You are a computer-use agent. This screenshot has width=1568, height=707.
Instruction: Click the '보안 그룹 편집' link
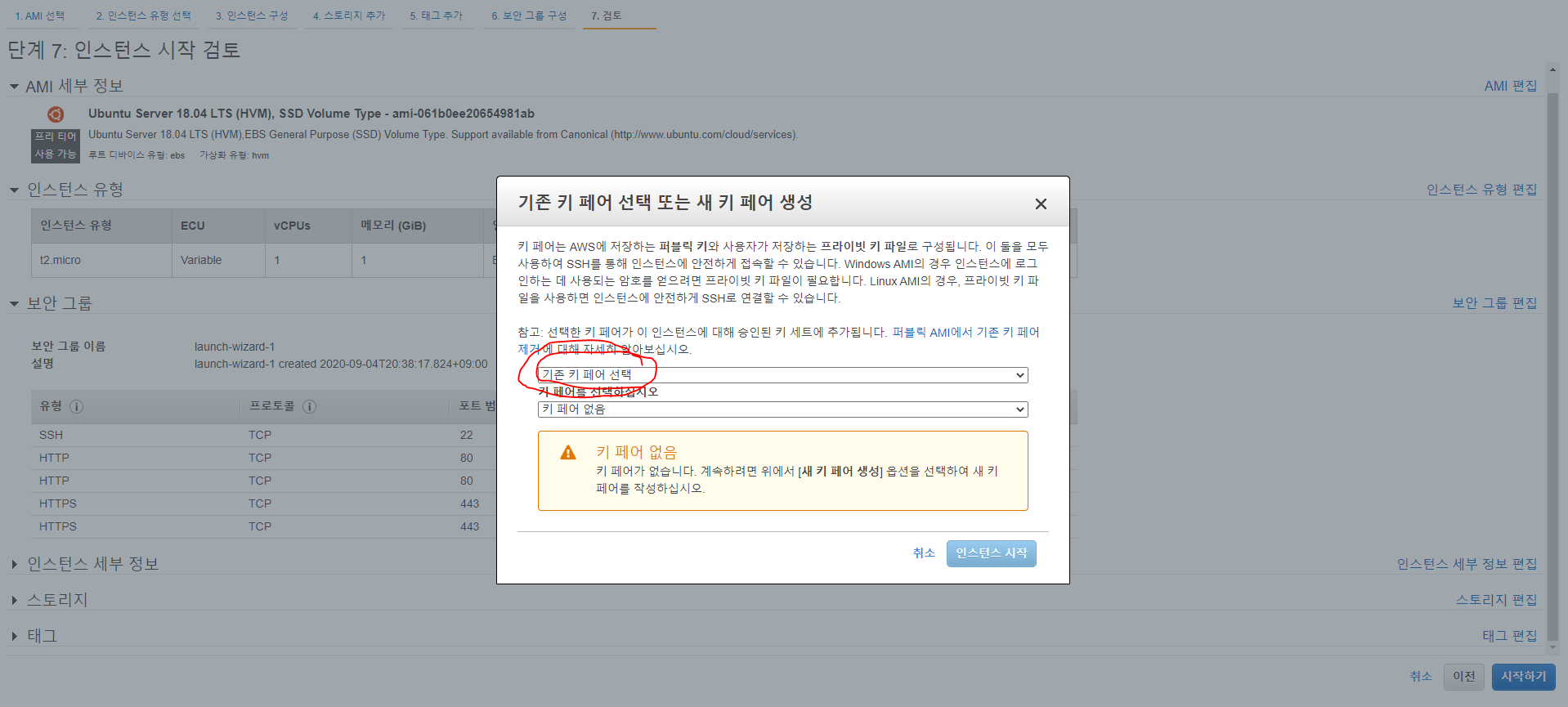(1495, 303)
